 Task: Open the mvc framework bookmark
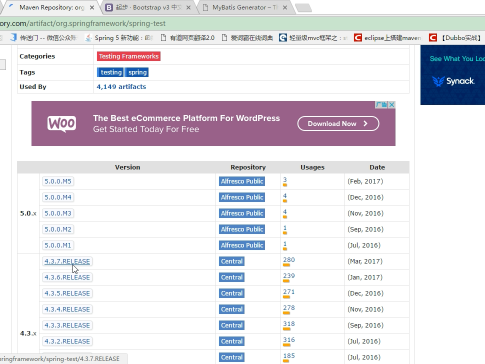coord(313,38)
